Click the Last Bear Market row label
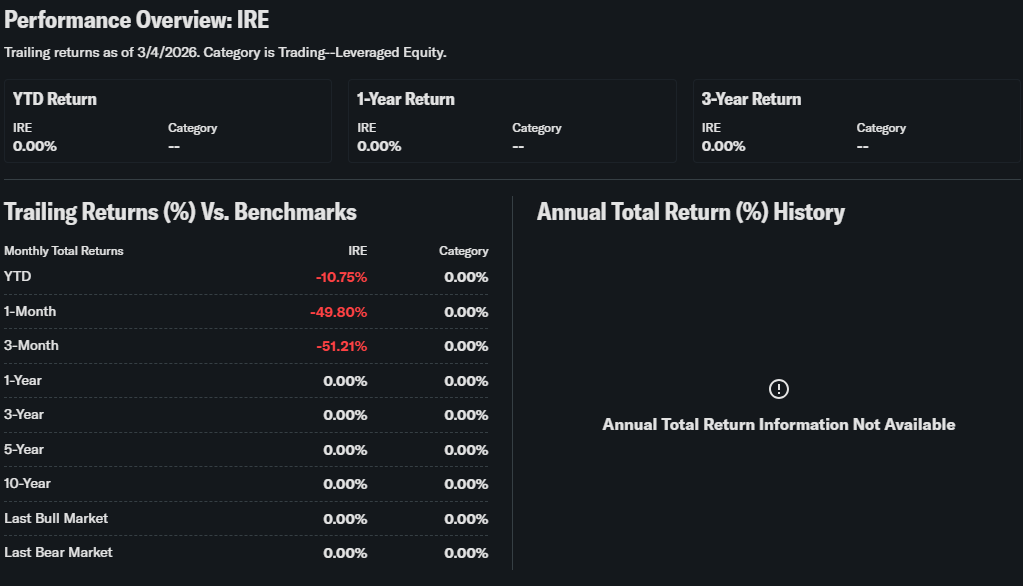This screenshot has width=1023, height=586. pos(58,552)
